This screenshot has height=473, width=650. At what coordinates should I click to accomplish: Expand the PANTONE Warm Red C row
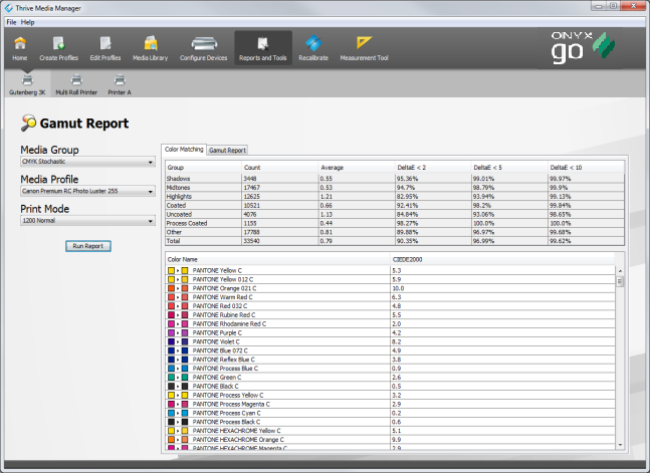click(x=178, y=297)
